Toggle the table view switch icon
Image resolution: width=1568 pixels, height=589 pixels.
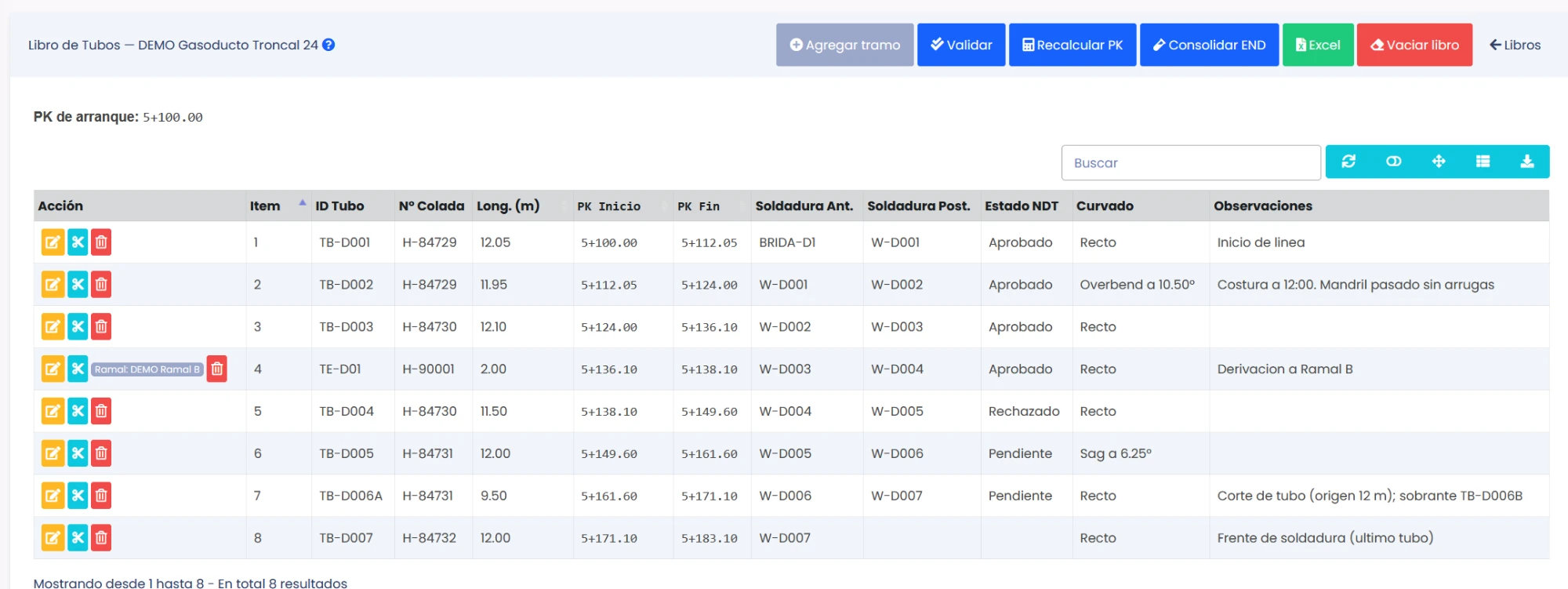click(1393, 162)
